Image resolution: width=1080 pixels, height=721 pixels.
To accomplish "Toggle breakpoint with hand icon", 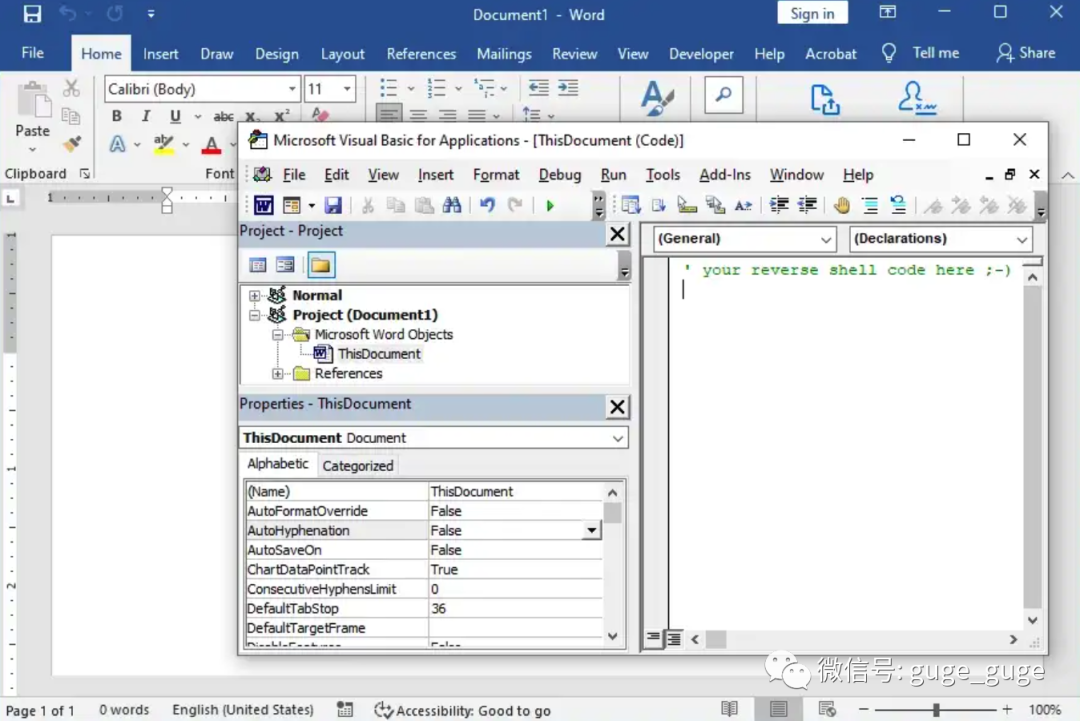I will point(842,205).
